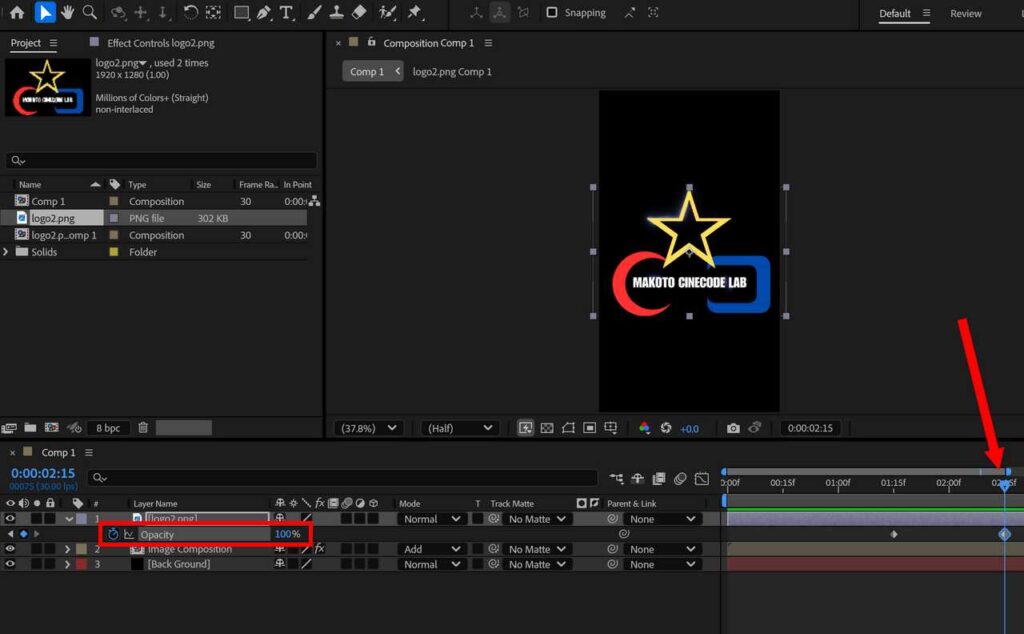This screenshot has height=634, width=1024.
Task: Click the 8 bpc color depth button
Action: coord(108,428)
